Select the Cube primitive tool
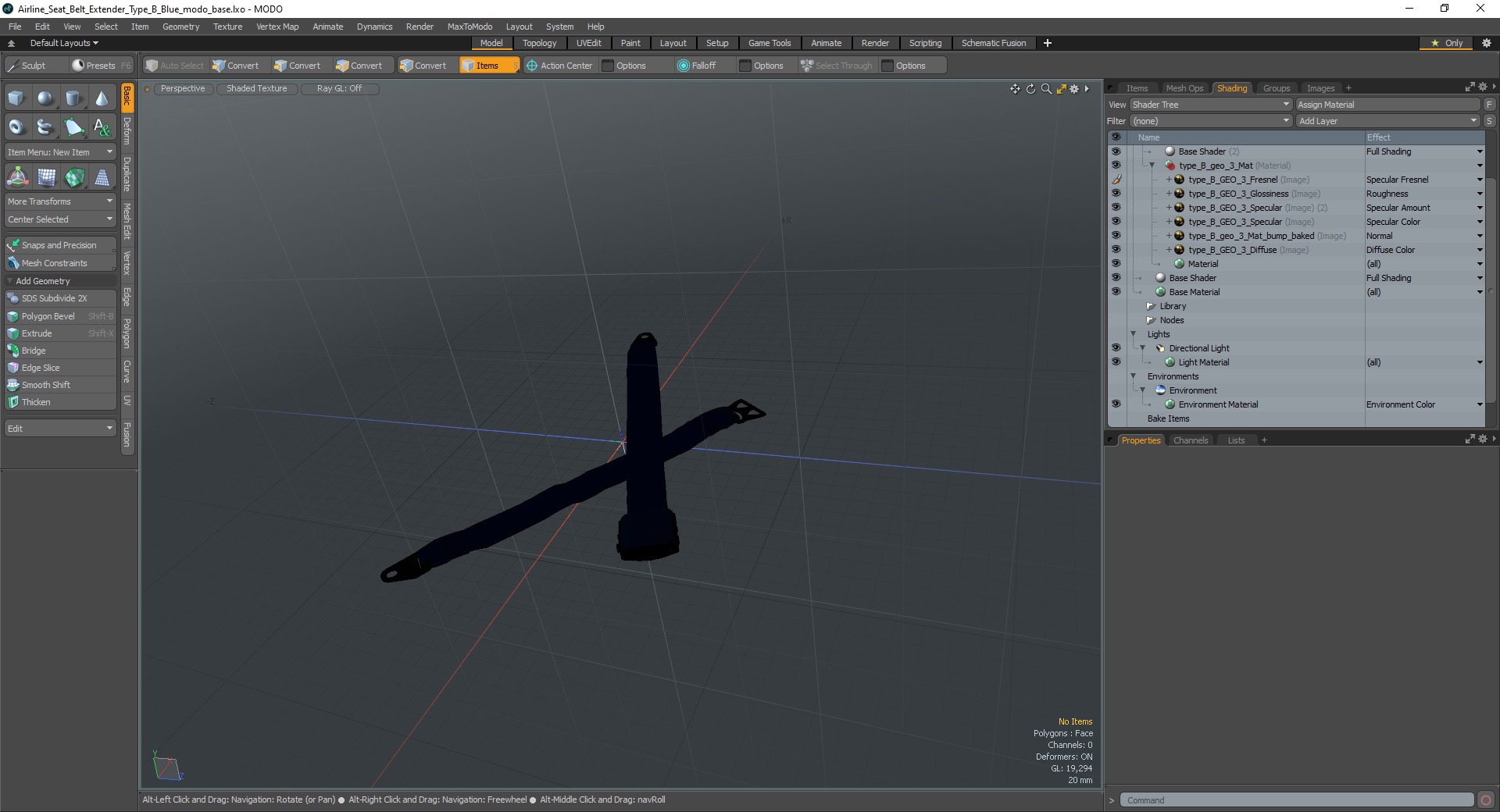 [x=16, y=98]
